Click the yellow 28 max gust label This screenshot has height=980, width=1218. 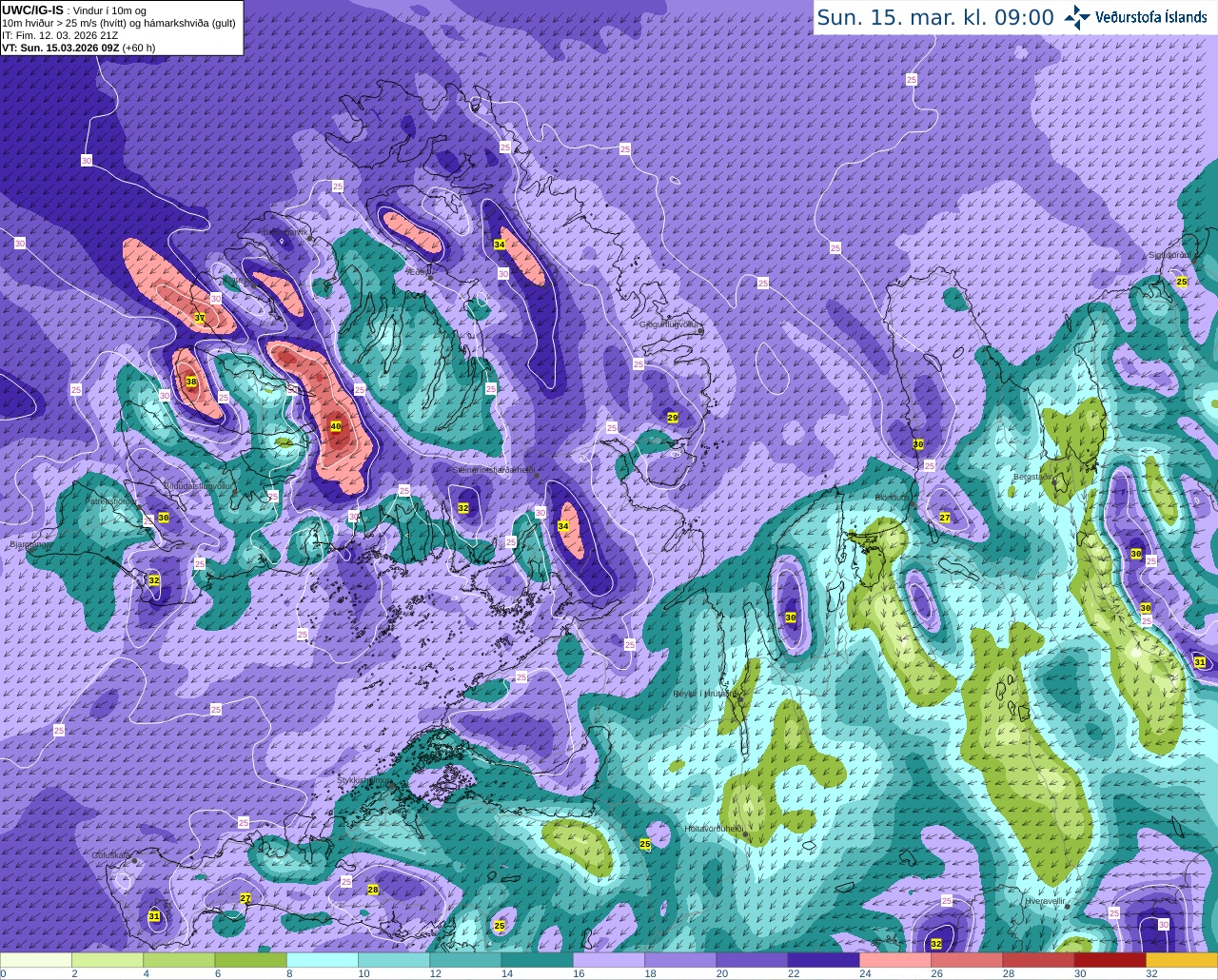[373, 890]
